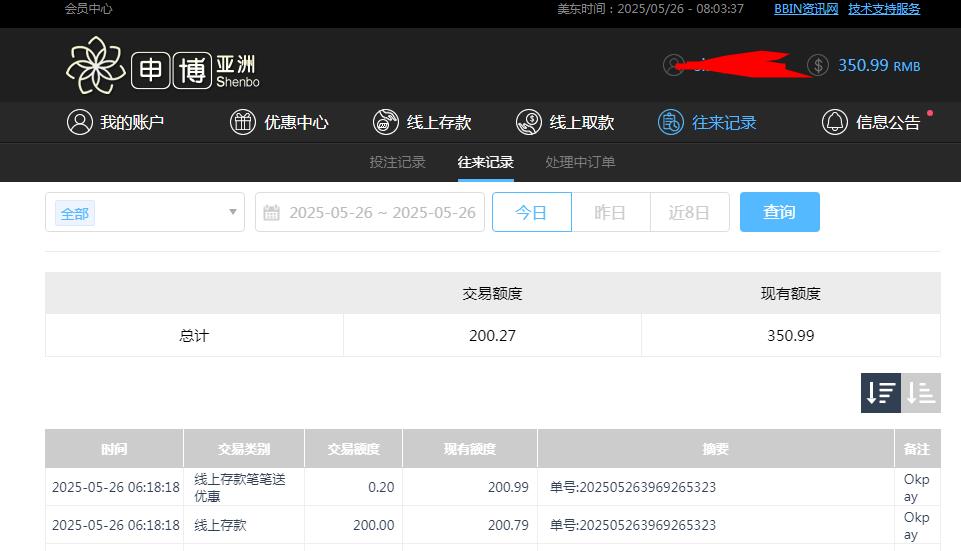Sort records in descending order
This screenshot has height=551, width=961.
[x=881, y=393]
